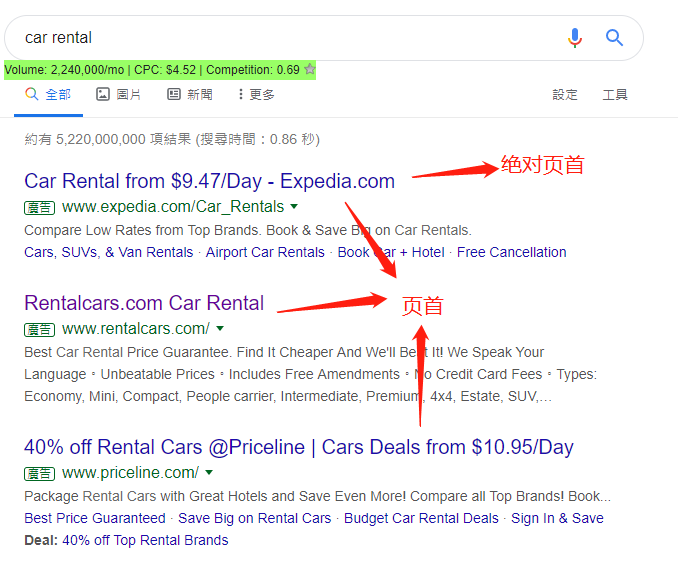The image size is (678, 572).
Task: Switch to the 圖片 images tab
Action: (x=118, y=94)
